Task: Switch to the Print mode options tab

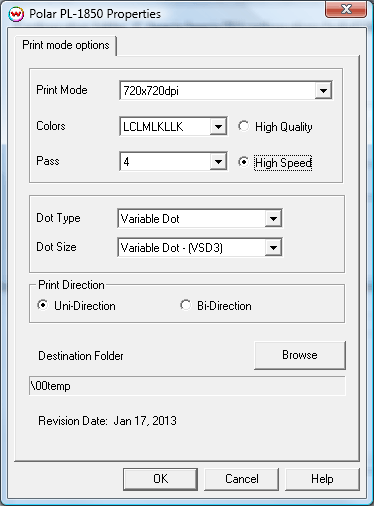Action: [66, 45]
